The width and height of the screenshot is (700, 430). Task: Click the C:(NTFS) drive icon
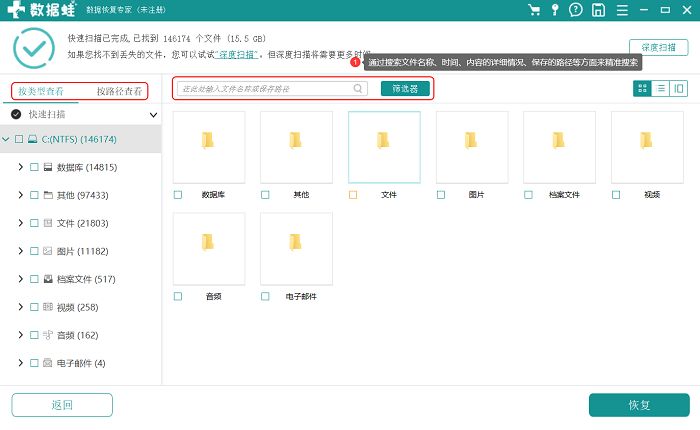coord(32,139)
